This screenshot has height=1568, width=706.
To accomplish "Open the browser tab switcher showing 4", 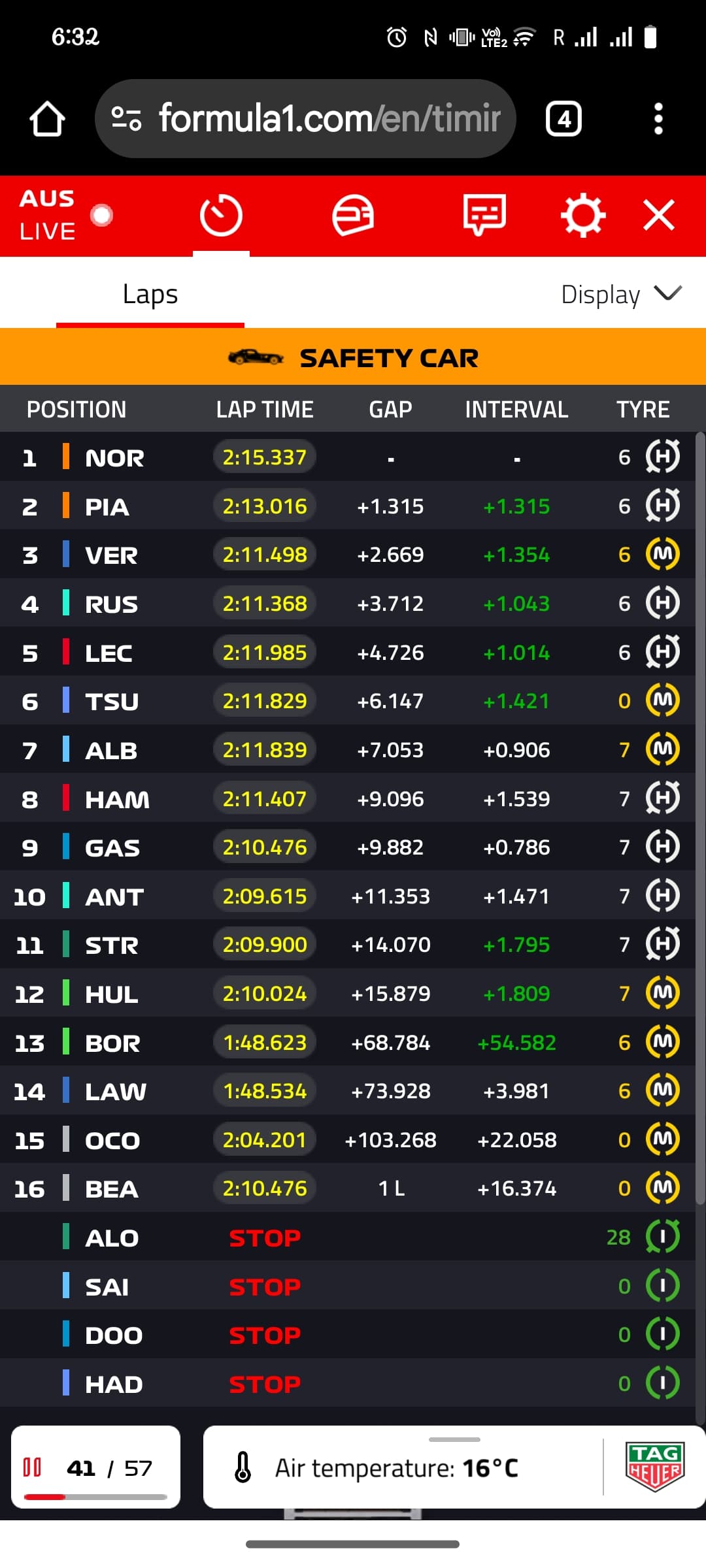I will pyautogui.click(x=563, y=119).
